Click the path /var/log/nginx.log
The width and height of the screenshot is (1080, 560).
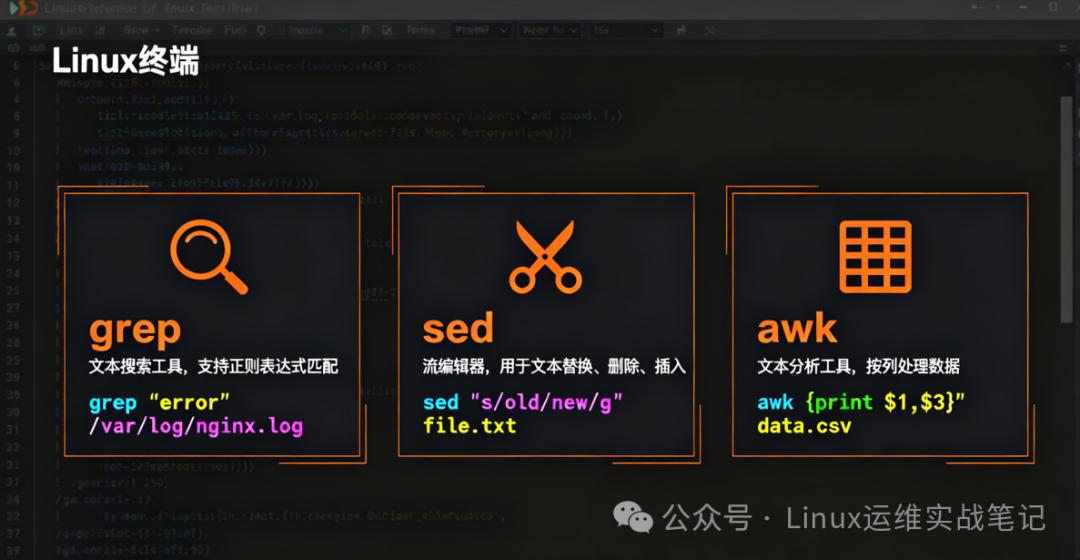coord(196,426)
